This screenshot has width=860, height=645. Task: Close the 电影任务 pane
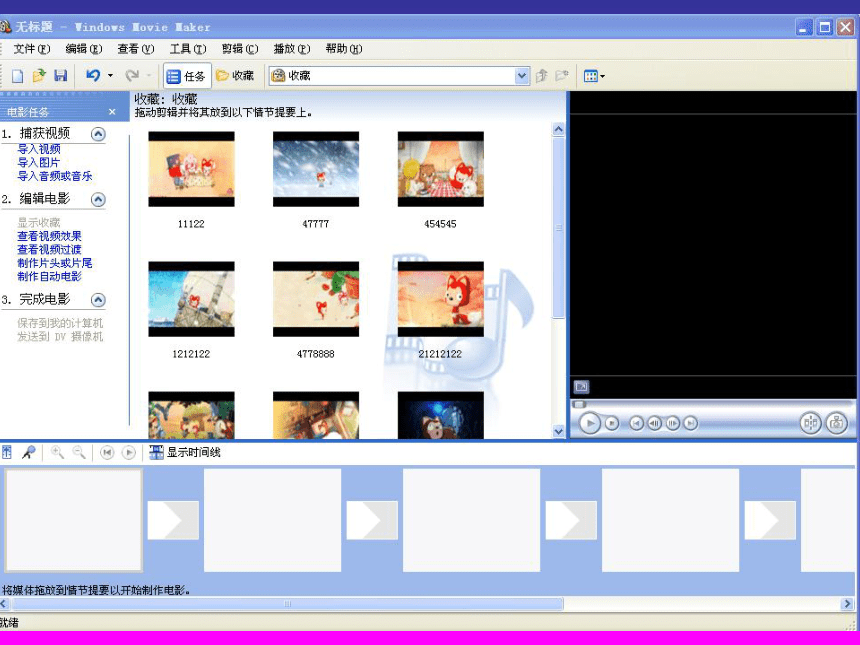tap(112, 112)
